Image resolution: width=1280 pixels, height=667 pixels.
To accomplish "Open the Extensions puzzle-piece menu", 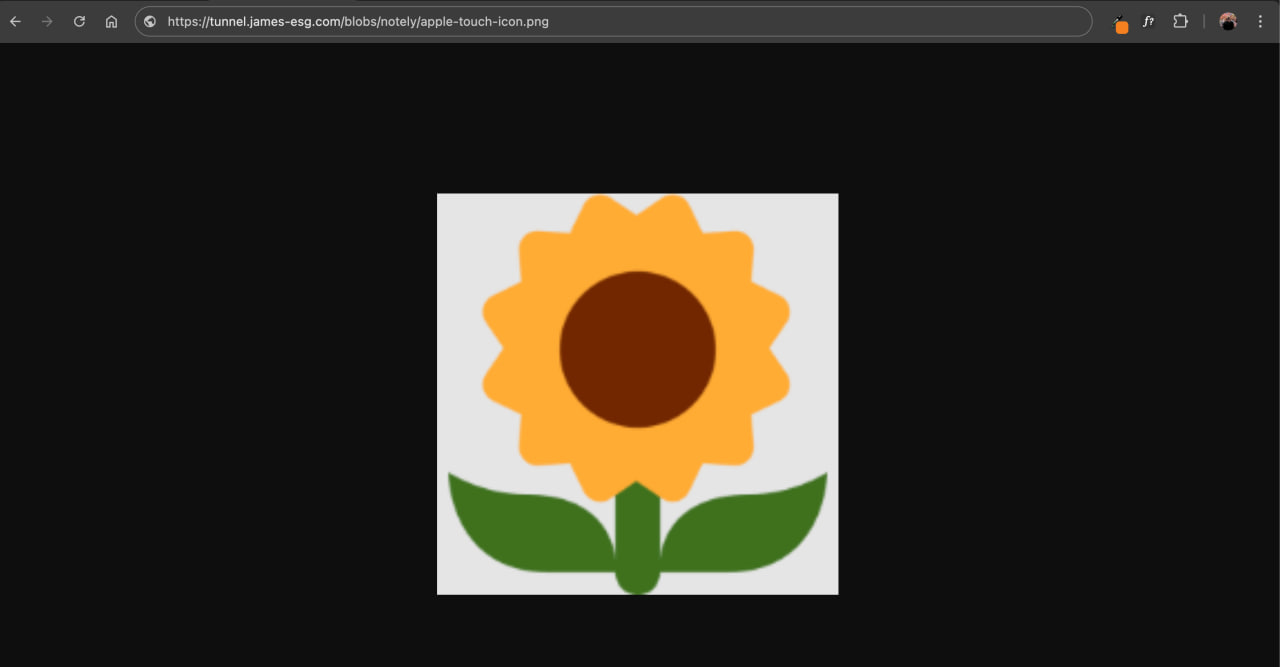I will click(x=1180, y=21).
